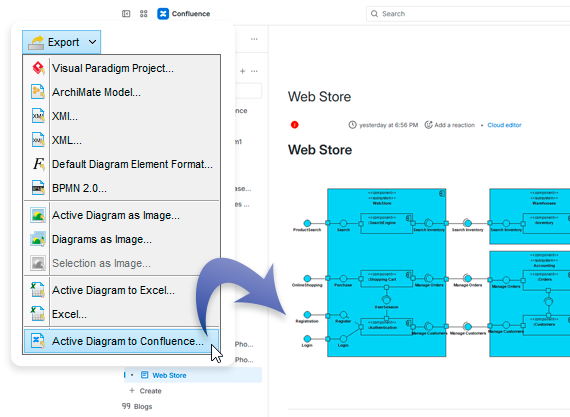570x417 pixels.
Task: Click the Visual Paradigm Project export icon
Action: pyautogui.click(x=38, y=68)
